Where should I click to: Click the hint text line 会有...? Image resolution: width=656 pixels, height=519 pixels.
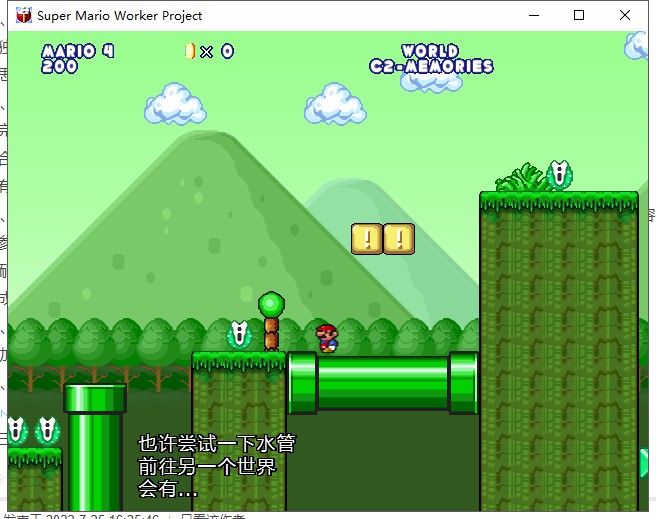(x=168, y=488)
